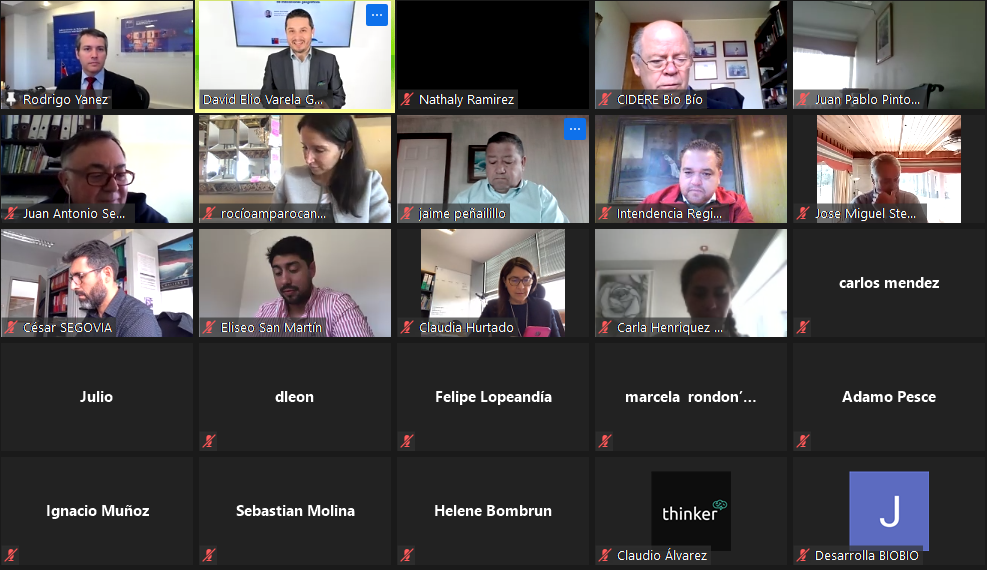
Task: Click muted mic icon on CIDERE Bio Bio
Action: click(x=605, y=99)
